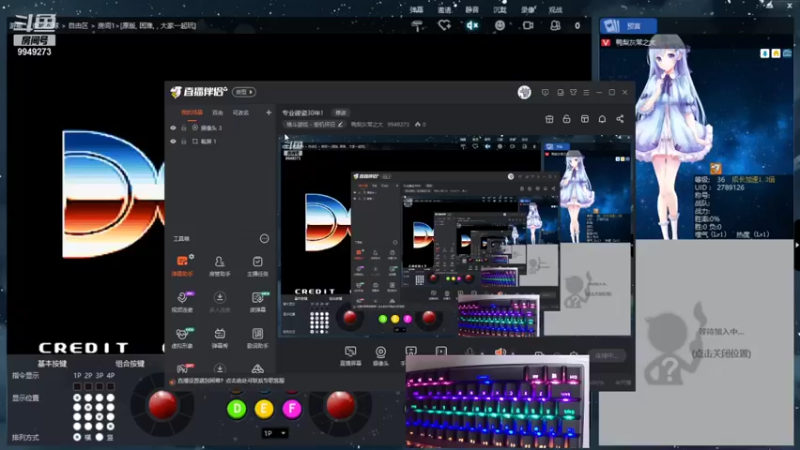
Task: Click the arrow pill button next to the 直播伴侣 logo
Action: tap(244, 92)
